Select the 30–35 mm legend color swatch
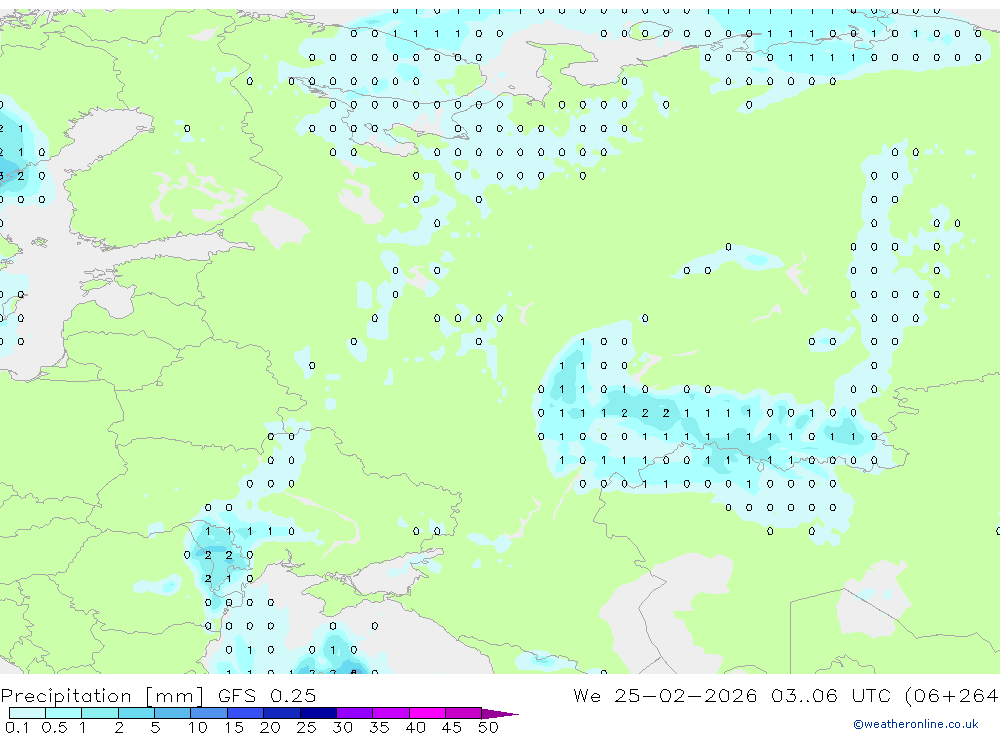 pos(355,713)
